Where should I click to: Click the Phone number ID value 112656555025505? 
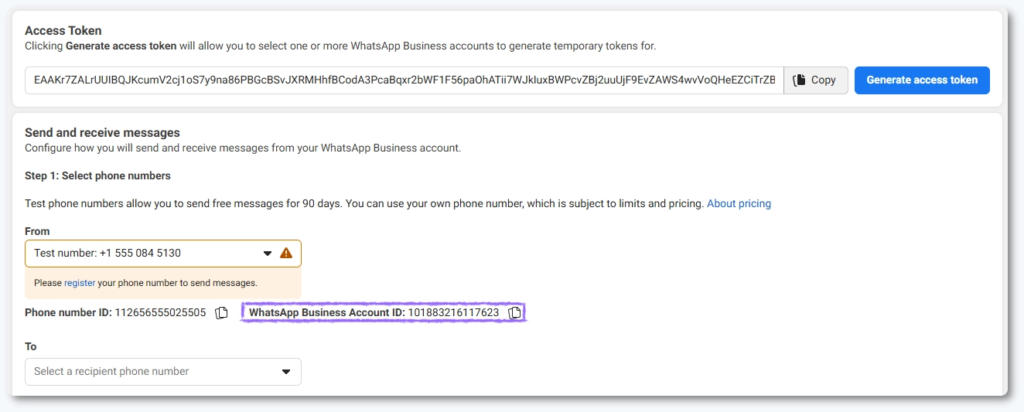(161, 313)
